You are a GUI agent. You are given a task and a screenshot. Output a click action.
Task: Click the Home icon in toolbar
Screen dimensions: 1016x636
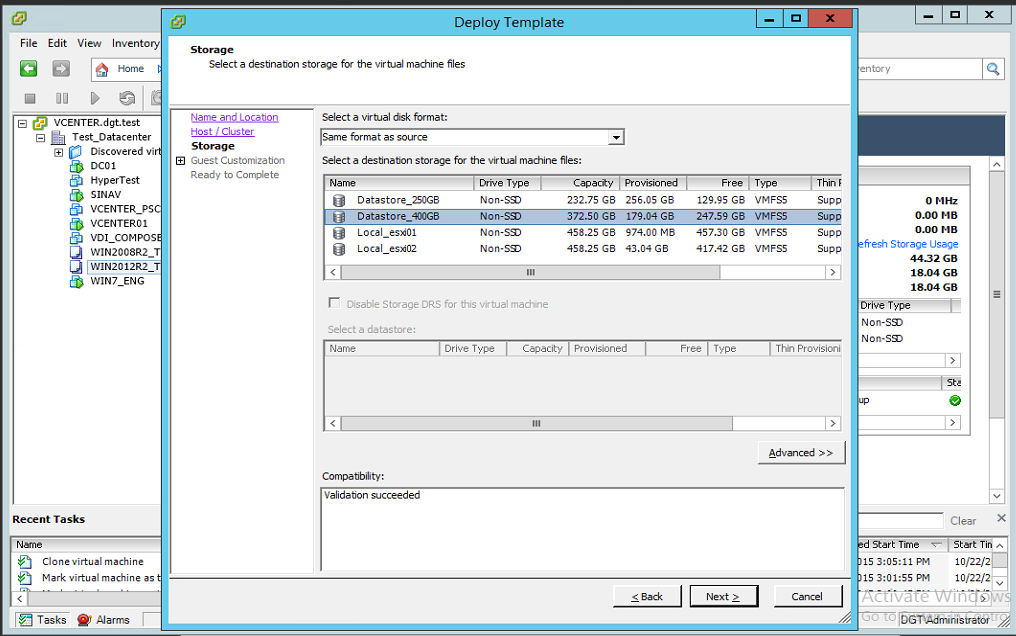tap(102, 69)
